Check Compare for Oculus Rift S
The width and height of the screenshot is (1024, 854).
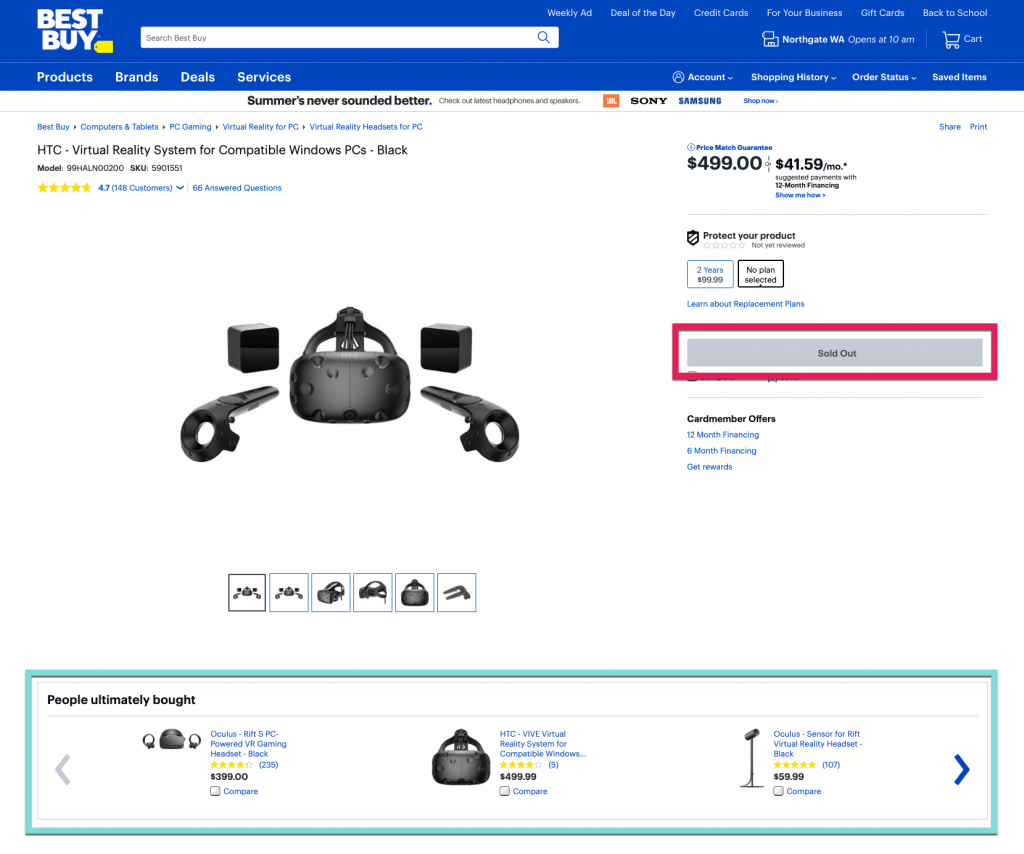[215, 791]
